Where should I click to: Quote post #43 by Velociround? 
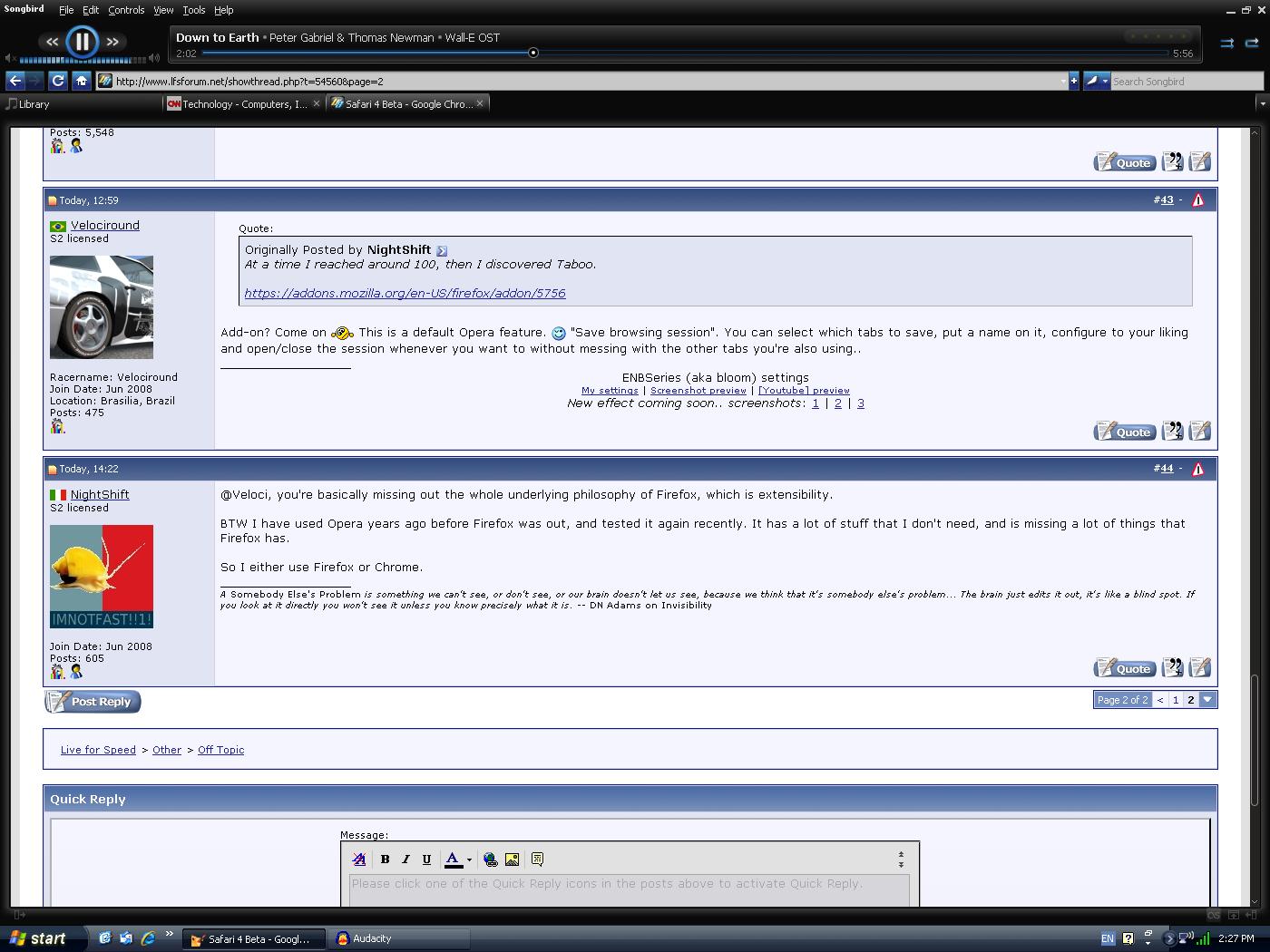[1125, 432]
